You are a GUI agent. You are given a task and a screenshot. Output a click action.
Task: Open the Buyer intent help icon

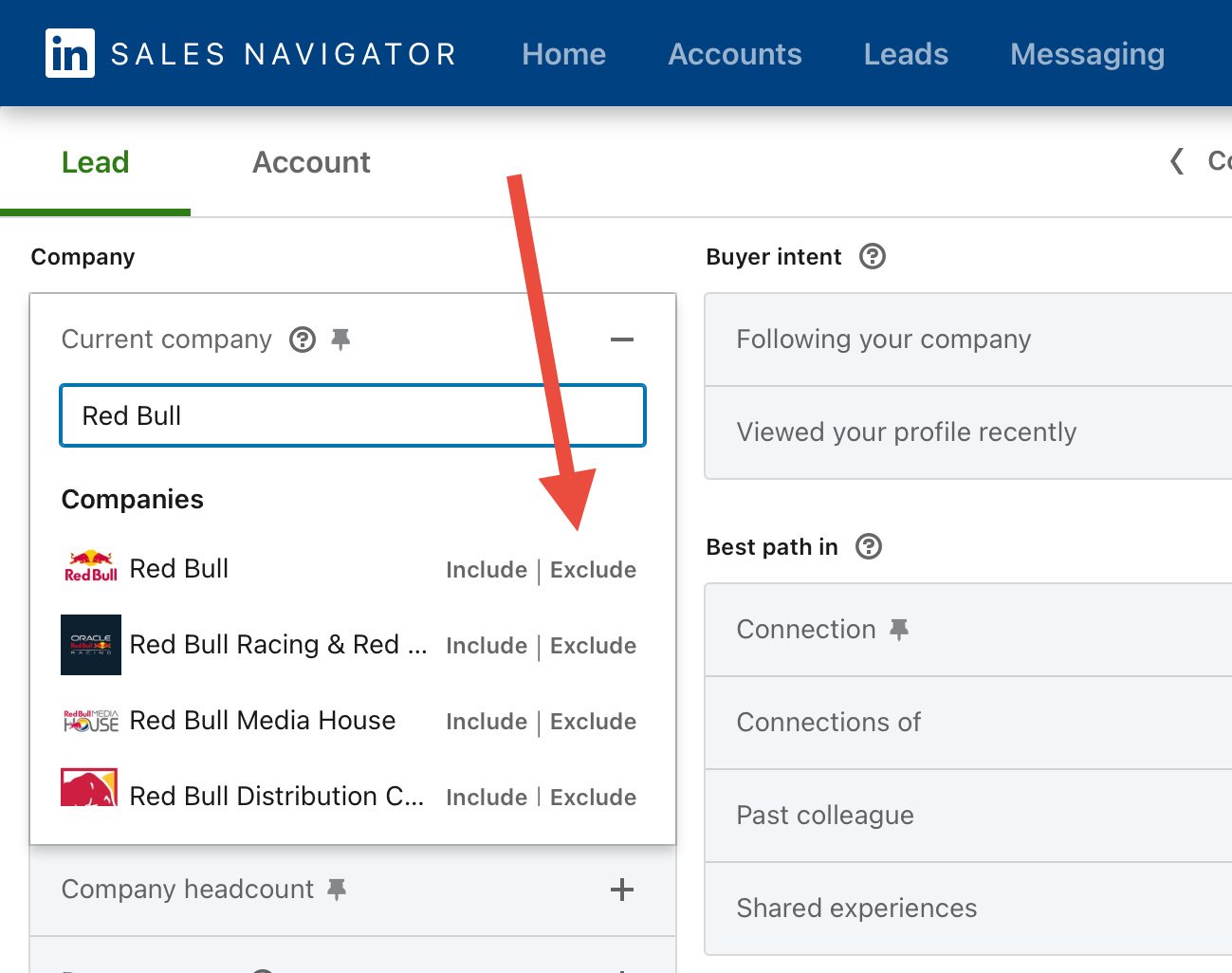pos(872,257)
